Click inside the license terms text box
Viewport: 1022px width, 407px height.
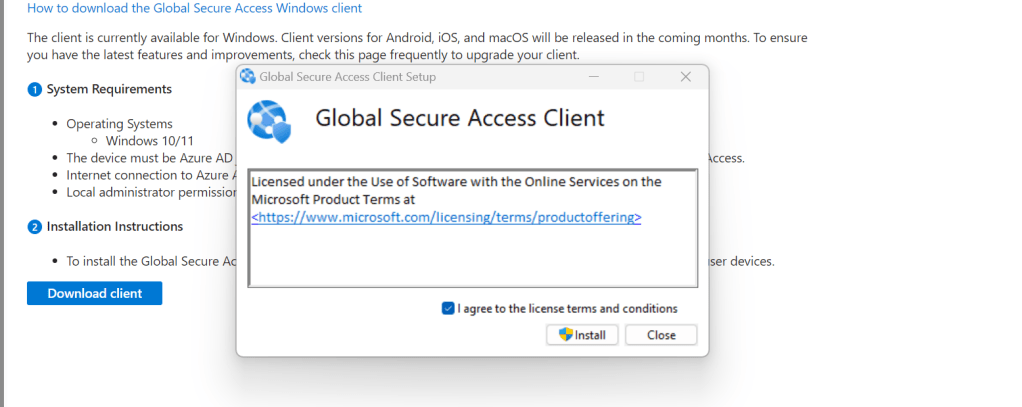click(x=471, y=255)
